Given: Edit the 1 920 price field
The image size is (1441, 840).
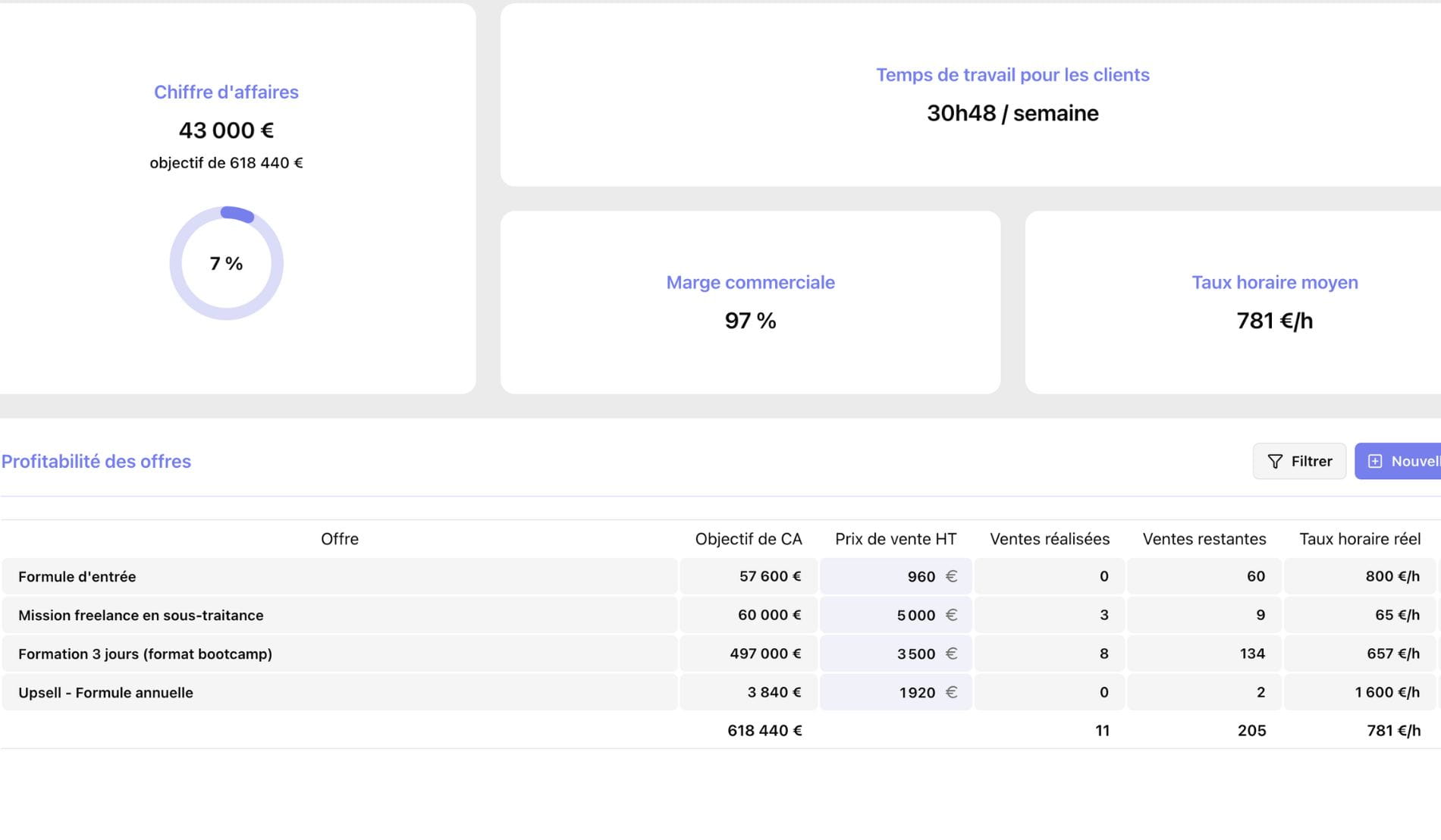Looking at the screenshot, I should click(x=896, y=692).
